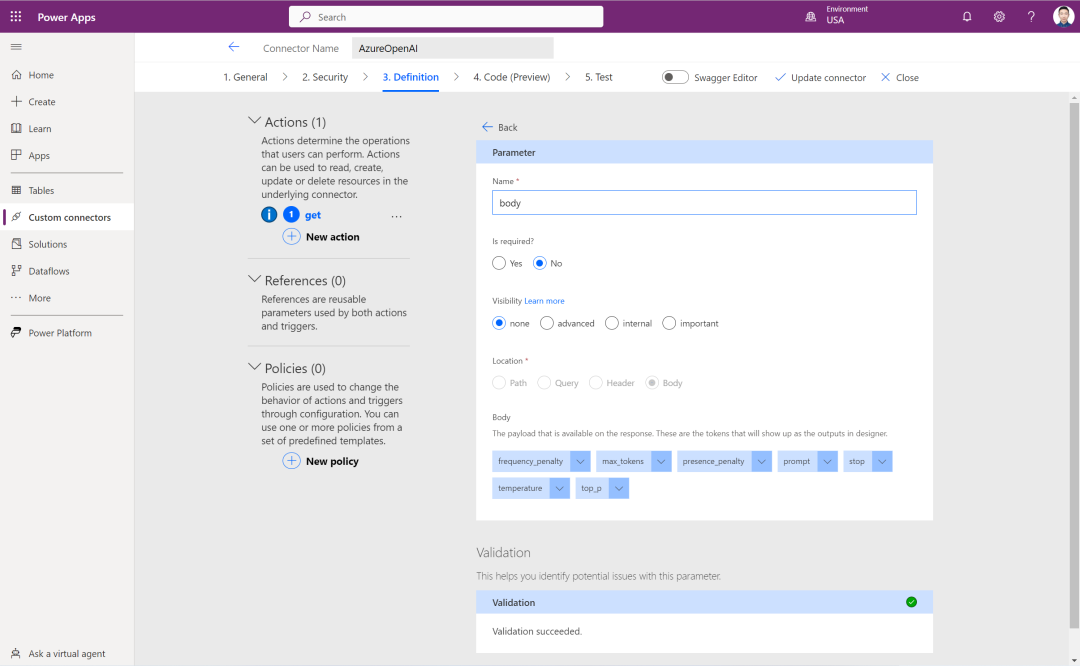Viewport: 1080px width, 666px height.
Task: Click the Learn book icon
Action: [x=17, y=128]
